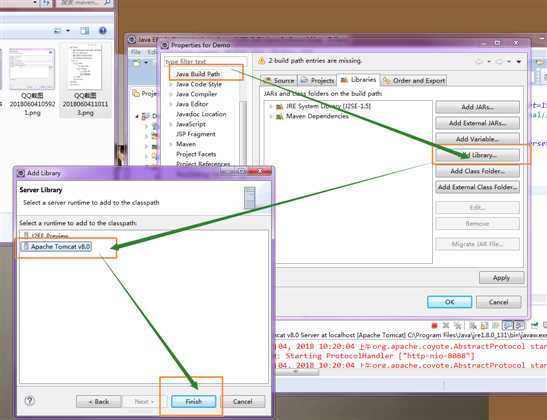The height and width of the screenshot is (420, 547).
Task: Click the Add Library... button
Action: pos(477,155)
